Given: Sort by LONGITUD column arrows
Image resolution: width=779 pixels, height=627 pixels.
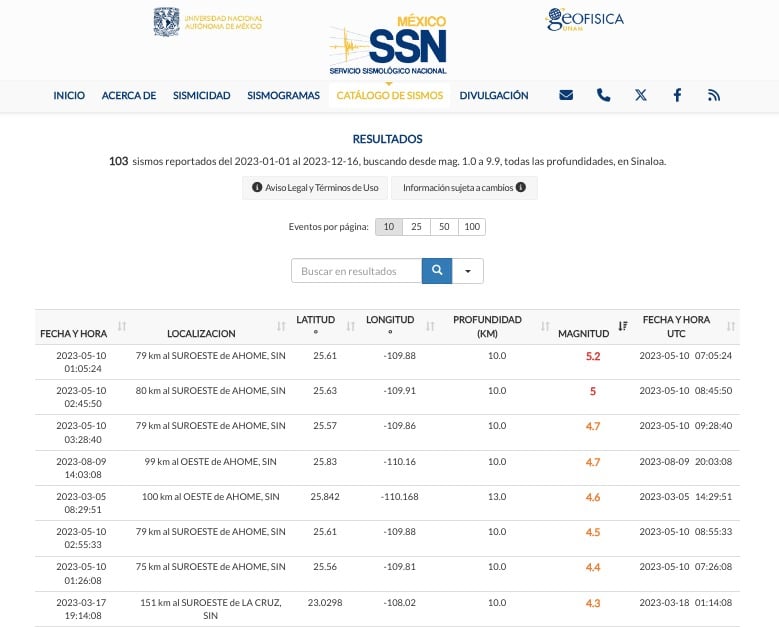Looking at the screenshot, I should tap(430, 326).
